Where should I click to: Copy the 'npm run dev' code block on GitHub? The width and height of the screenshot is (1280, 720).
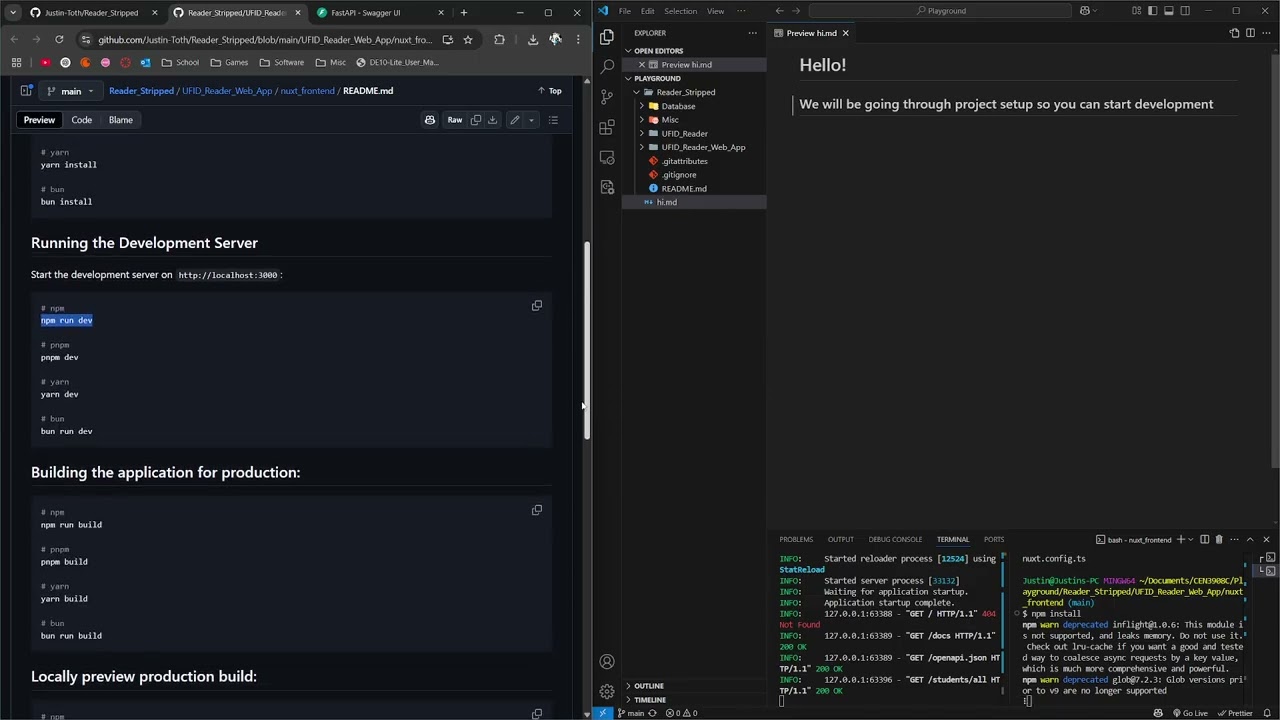[537, 306]
